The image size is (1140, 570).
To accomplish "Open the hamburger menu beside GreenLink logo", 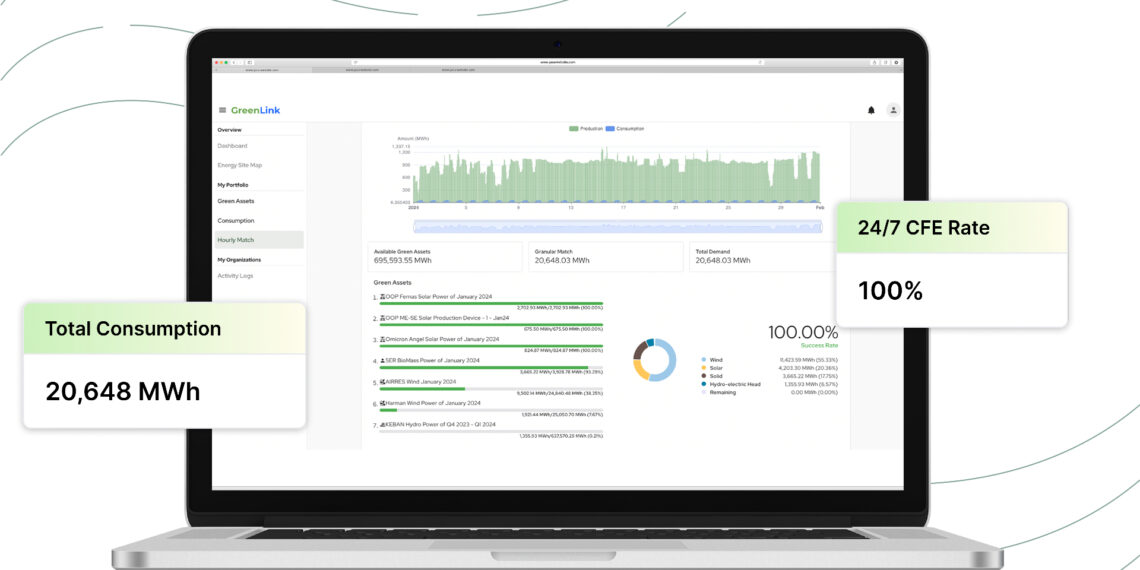I will (x=222, y=110).
